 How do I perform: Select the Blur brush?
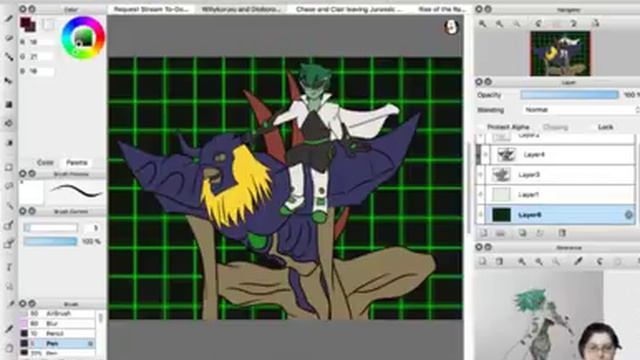pyautogui.click(x=58, y=324)
